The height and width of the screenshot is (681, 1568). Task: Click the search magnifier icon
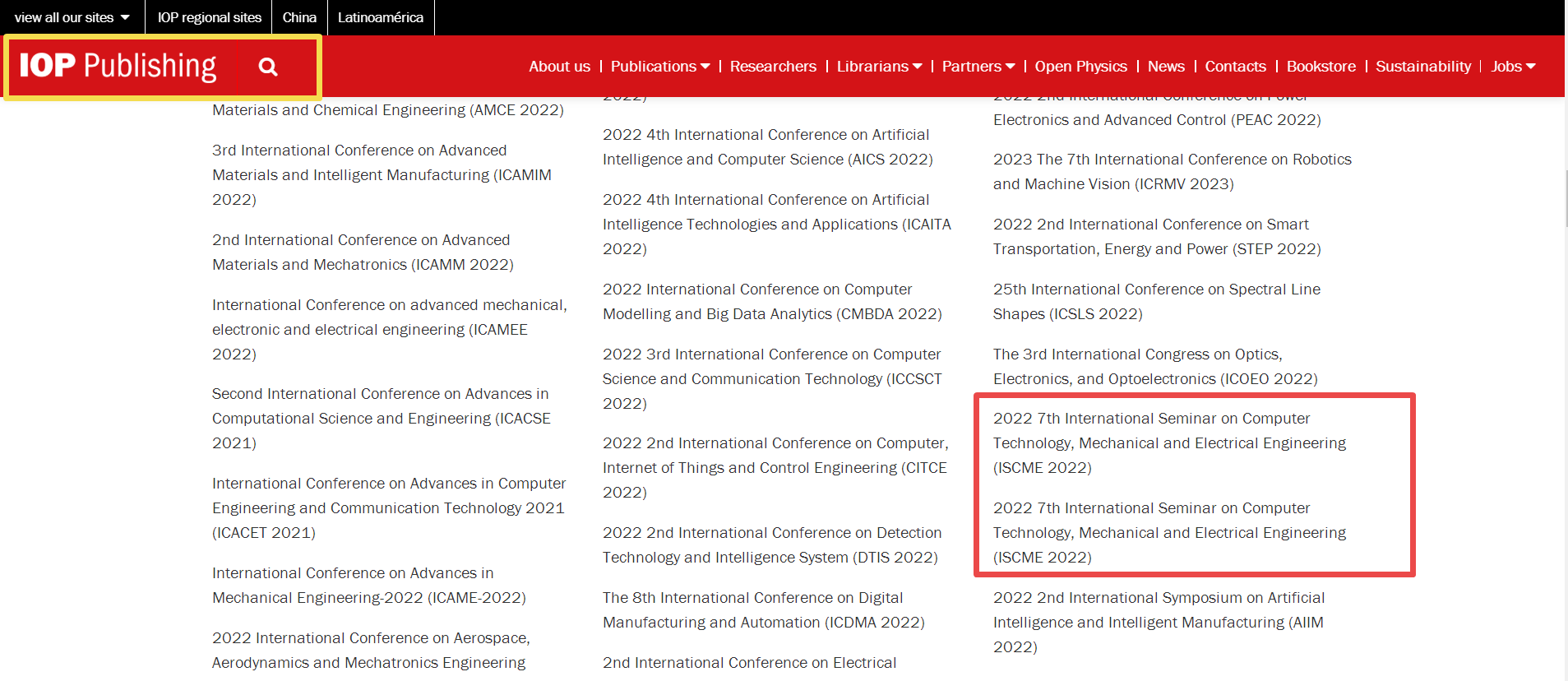pos(268,67)
